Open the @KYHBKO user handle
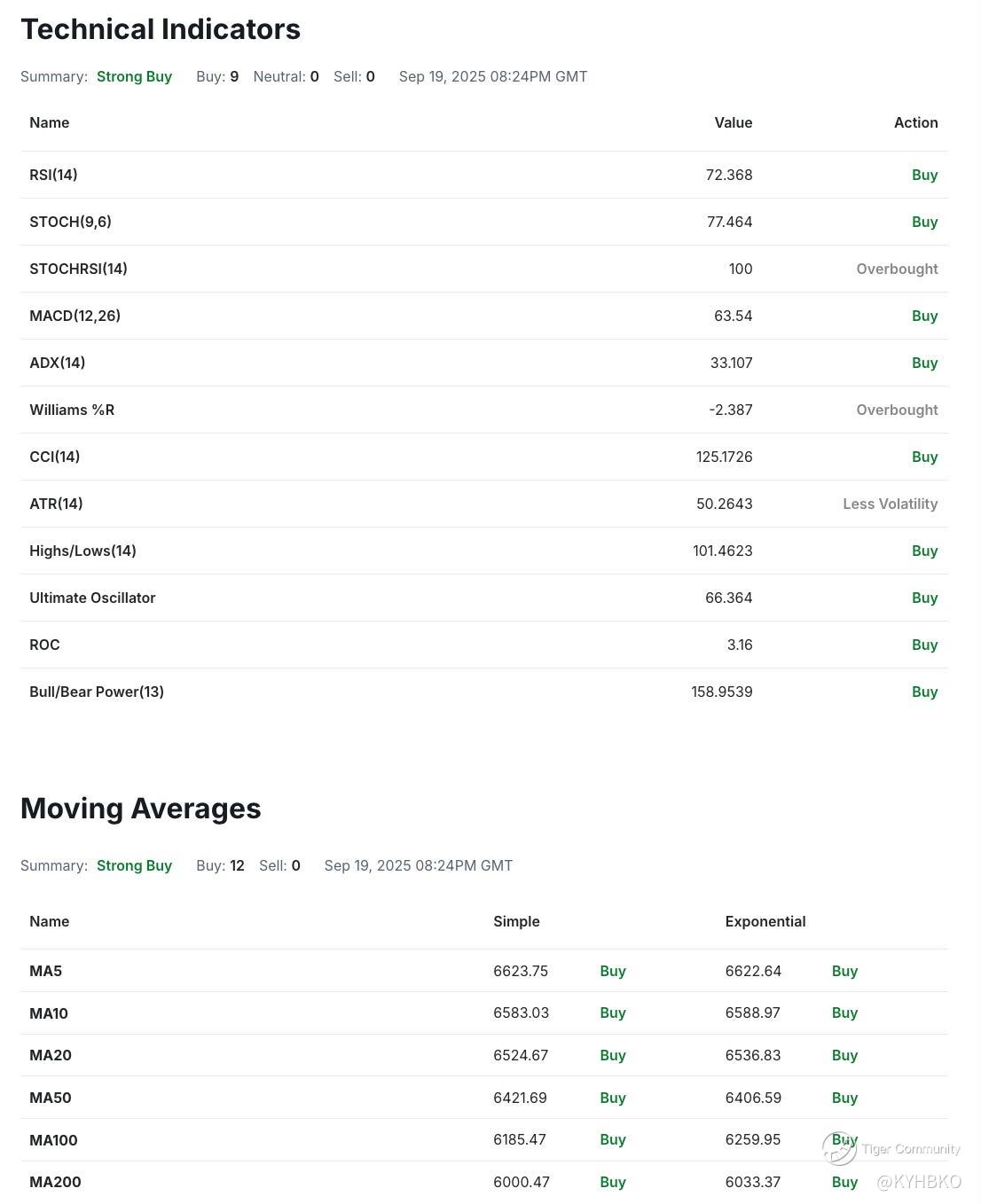The image size is (981, 1204). click(919, 1181)
